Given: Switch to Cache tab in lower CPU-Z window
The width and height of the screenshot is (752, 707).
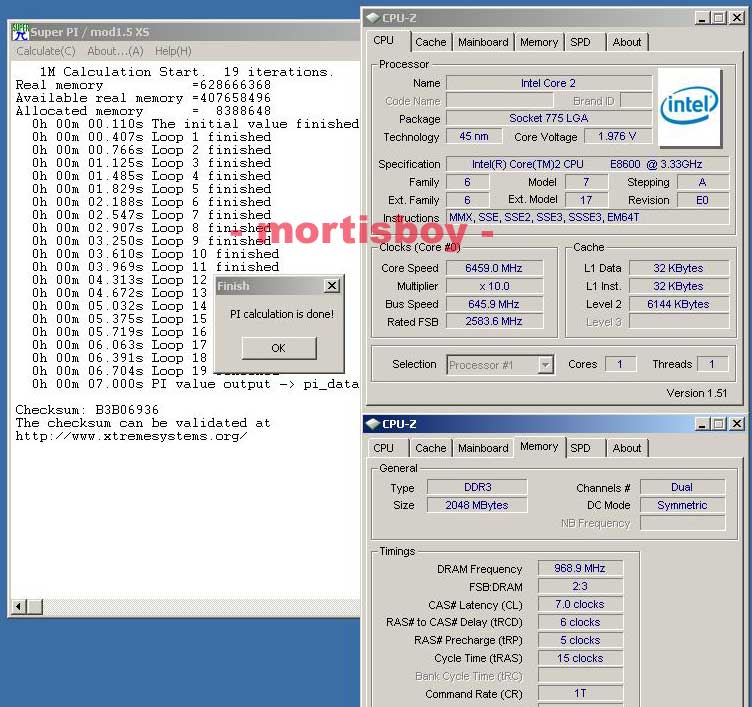Looking at the screenshot, I should pos(430,448).
